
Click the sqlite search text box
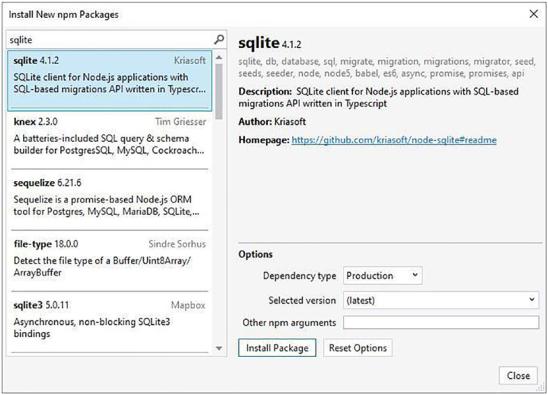coord(110,40)
